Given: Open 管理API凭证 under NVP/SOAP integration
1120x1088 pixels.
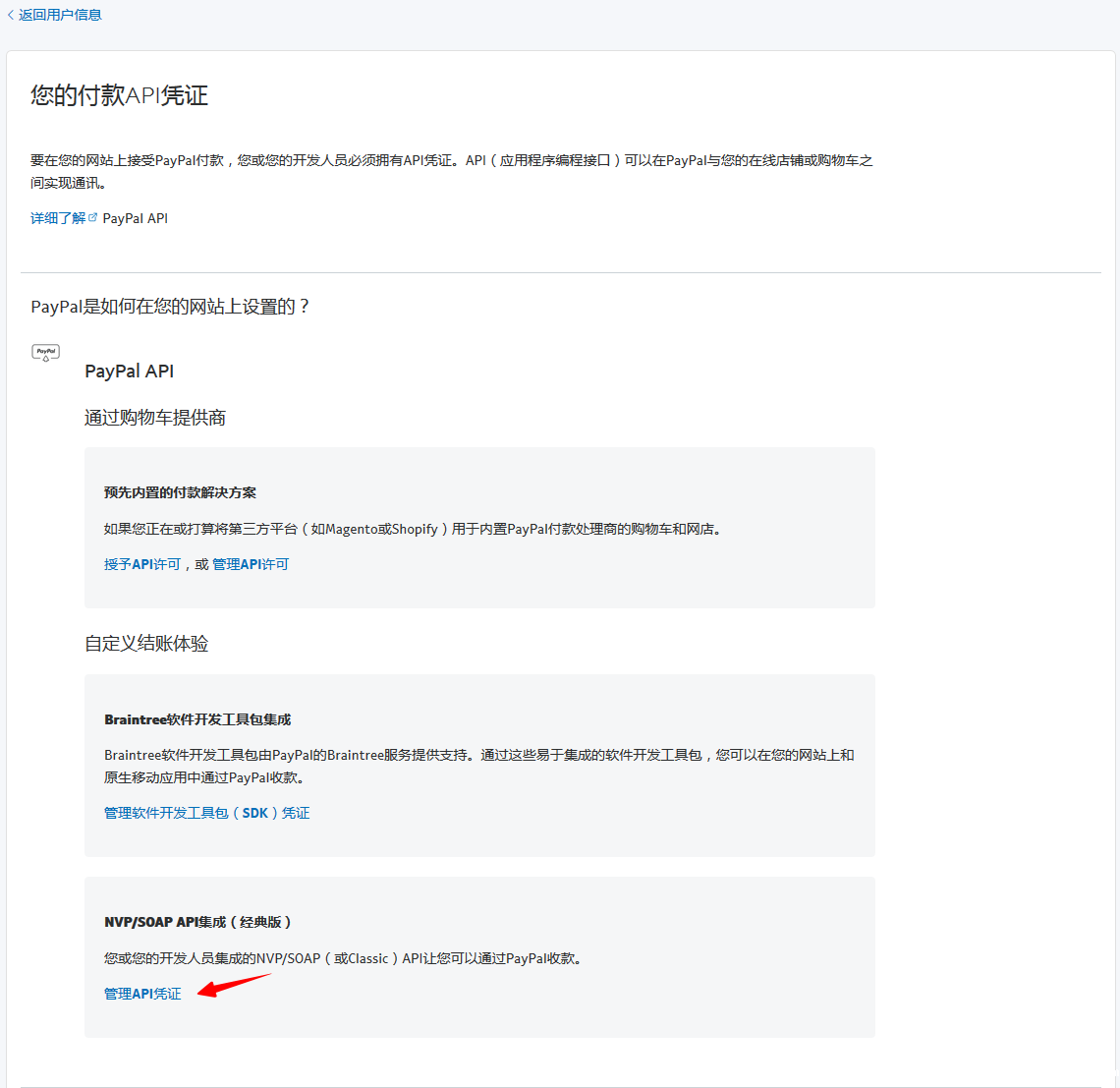Looking at the screenshot, I should [x=142, y=994].
